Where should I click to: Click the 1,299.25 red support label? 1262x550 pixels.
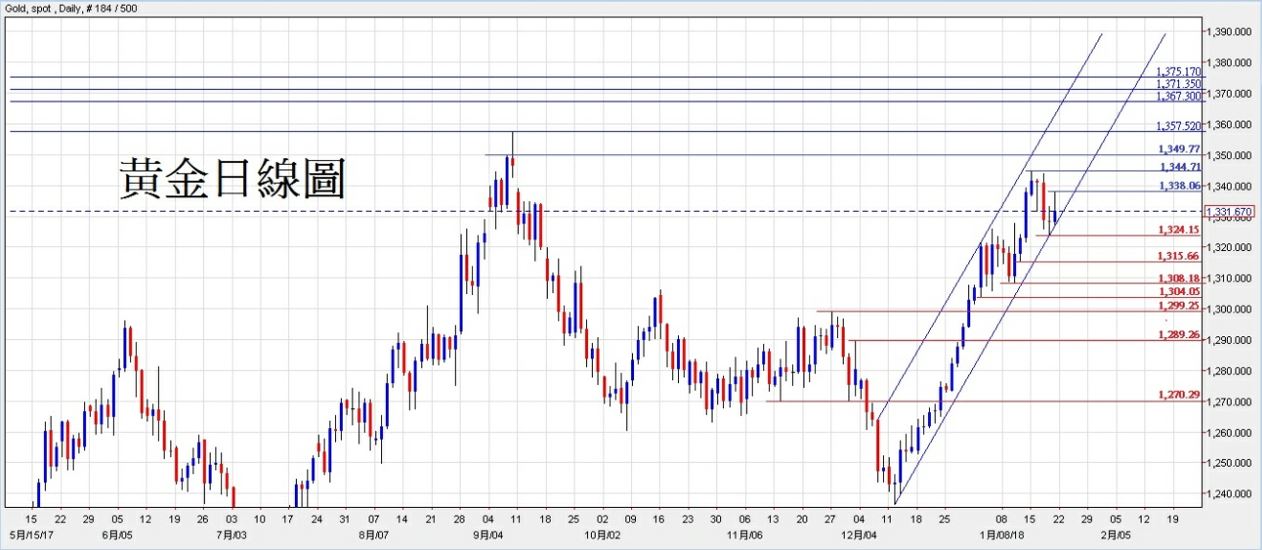click(x=1178, y=305)
